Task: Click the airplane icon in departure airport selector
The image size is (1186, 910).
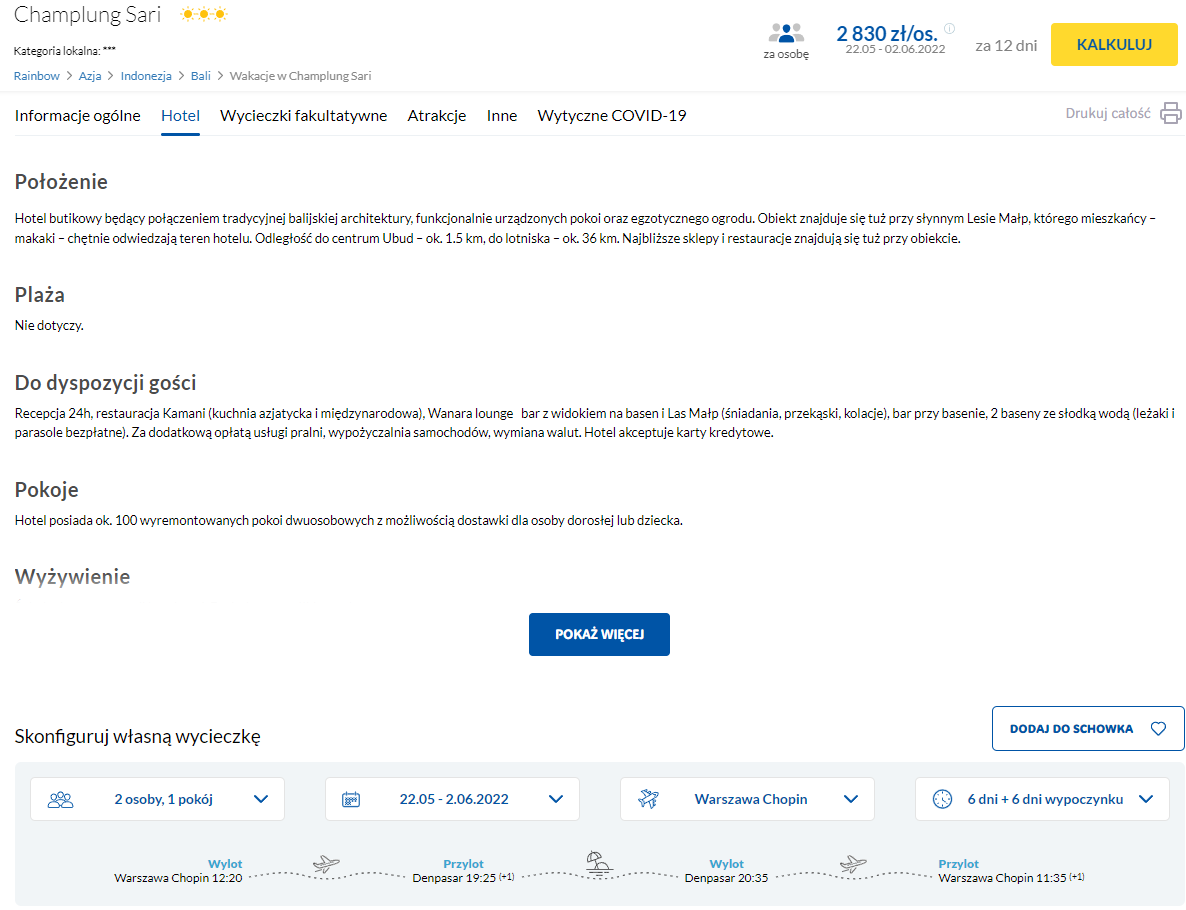Action: [648, 799]
